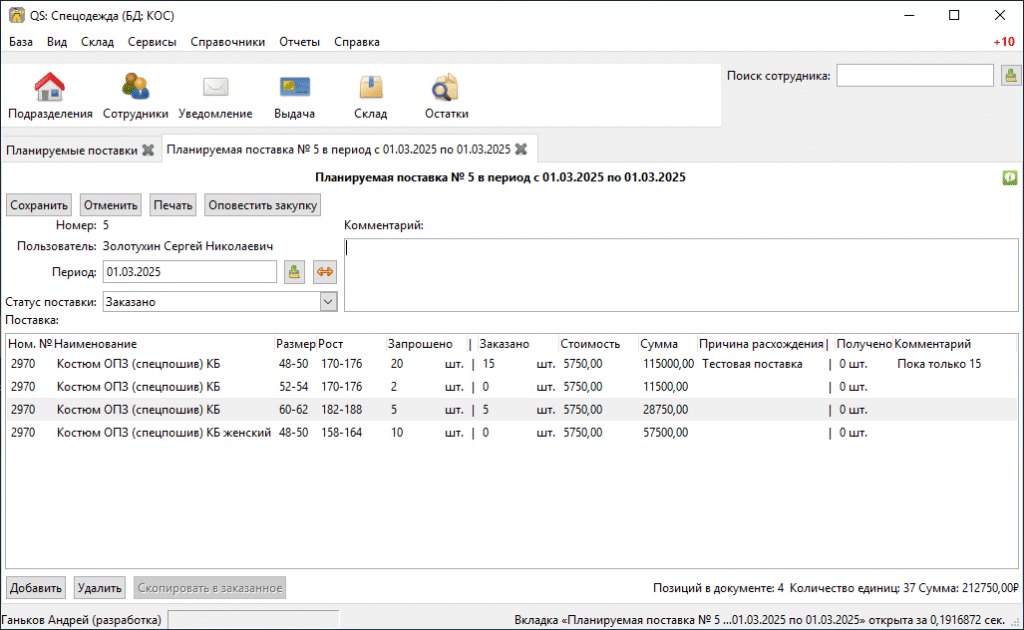Click the 60-62 size cell

[x=293, y=410]
